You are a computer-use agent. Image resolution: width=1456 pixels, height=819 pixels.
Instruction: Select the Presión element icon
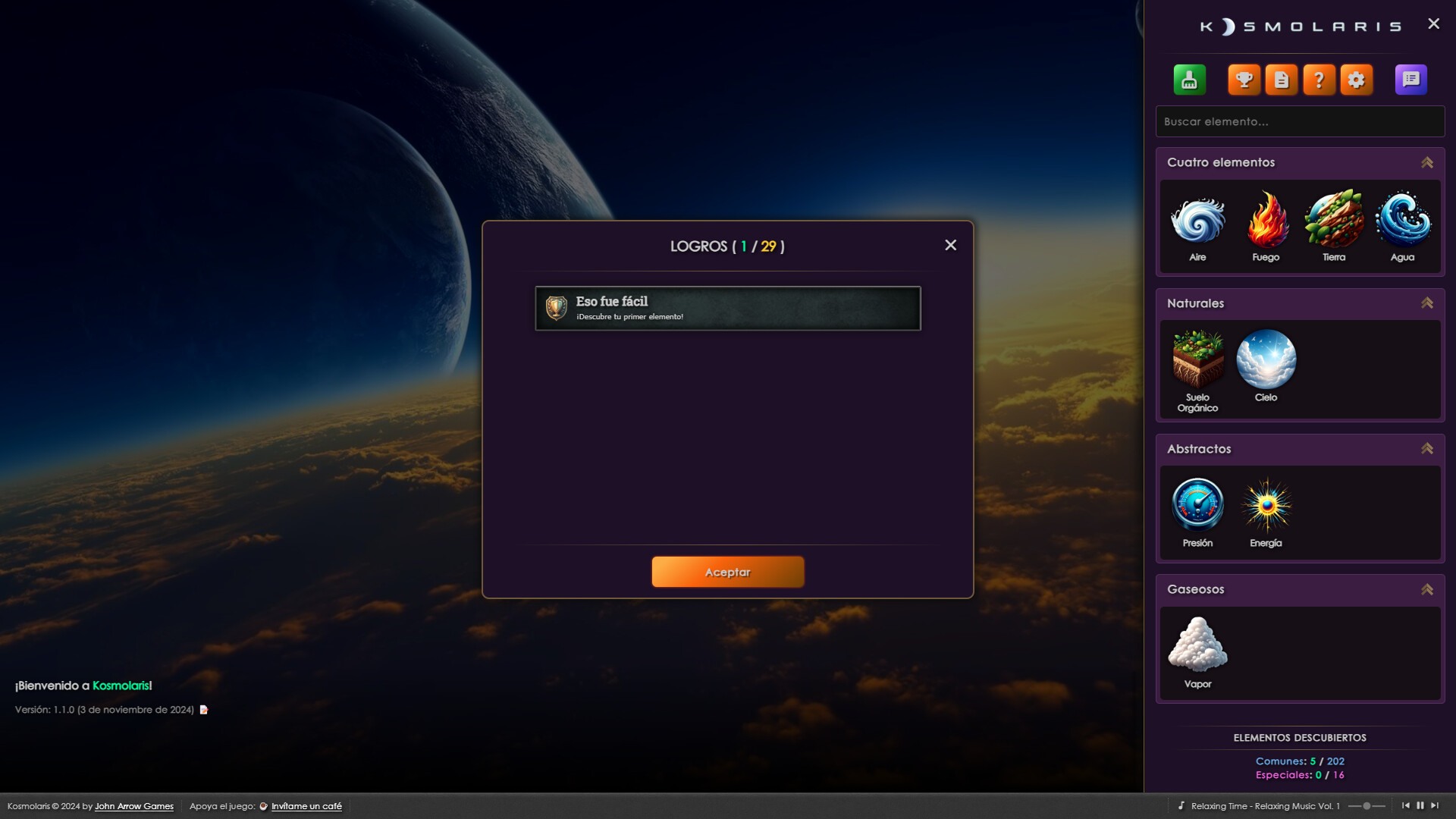point(1197,504)
